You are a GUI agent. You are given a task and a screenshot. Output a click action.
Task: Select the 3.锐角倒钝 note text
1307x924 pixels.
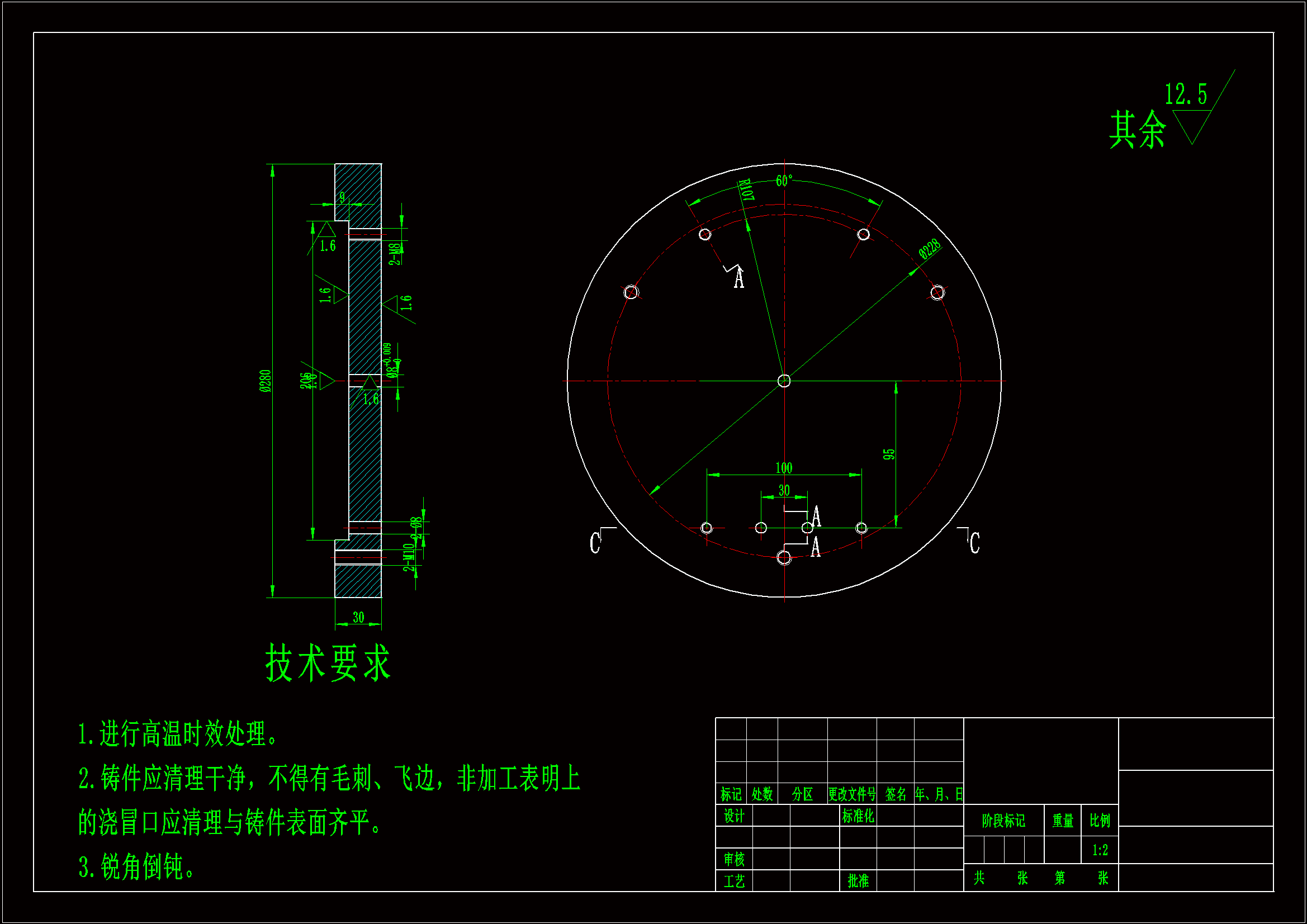tap(136, 867)
